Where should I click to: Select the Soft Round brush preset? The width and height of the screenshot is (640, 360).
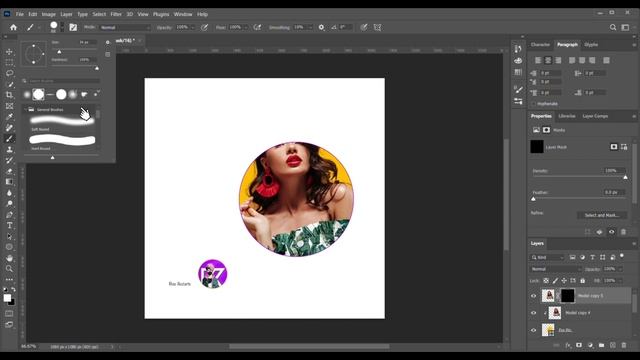[62, 122]
